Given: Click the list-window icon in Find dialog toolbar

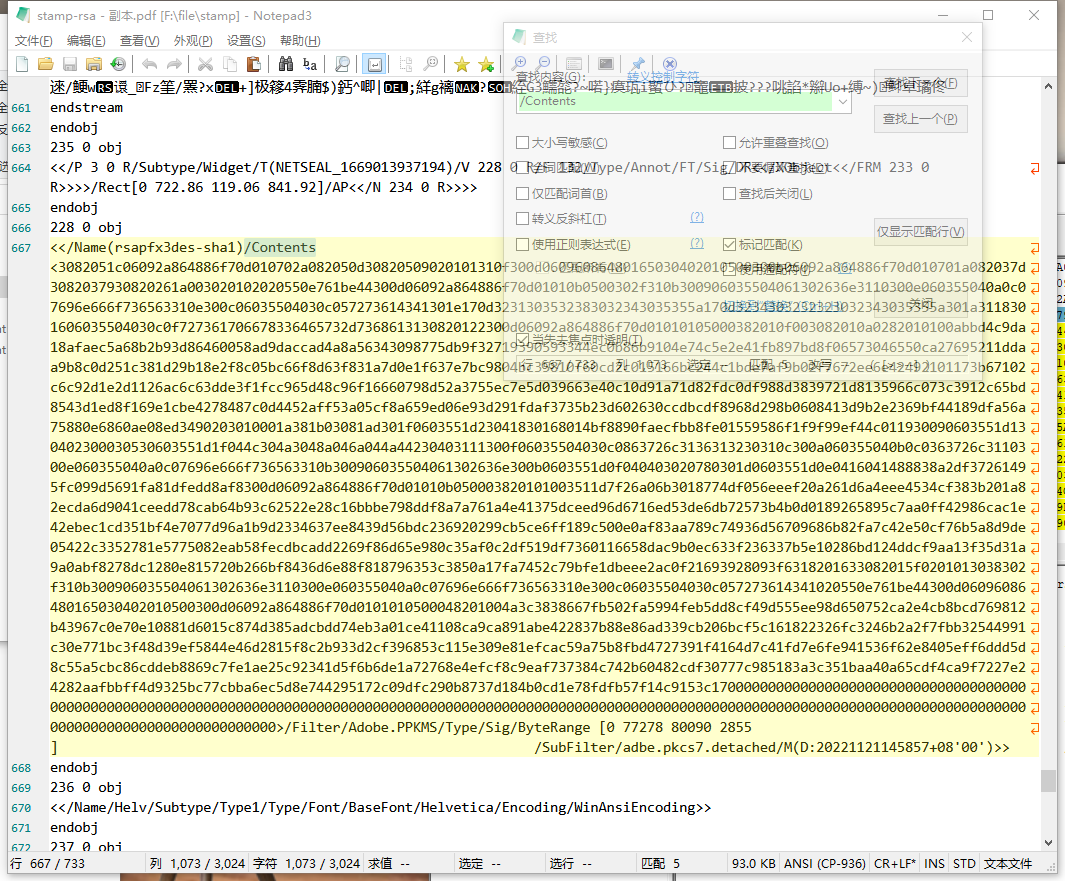Looking at the screenshot, I should pyautogui.click(x=574, y=63).
